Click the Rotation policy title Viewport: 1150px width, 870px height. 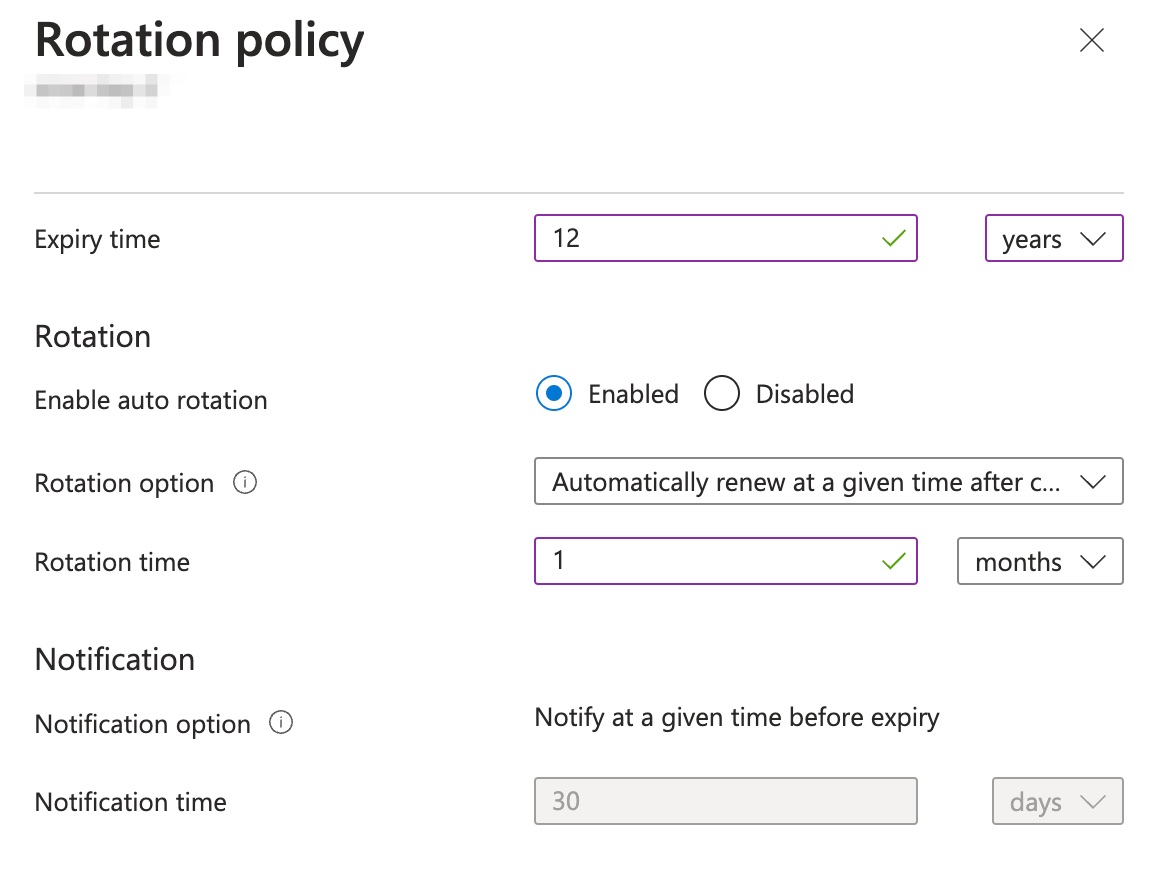point(198,40)
